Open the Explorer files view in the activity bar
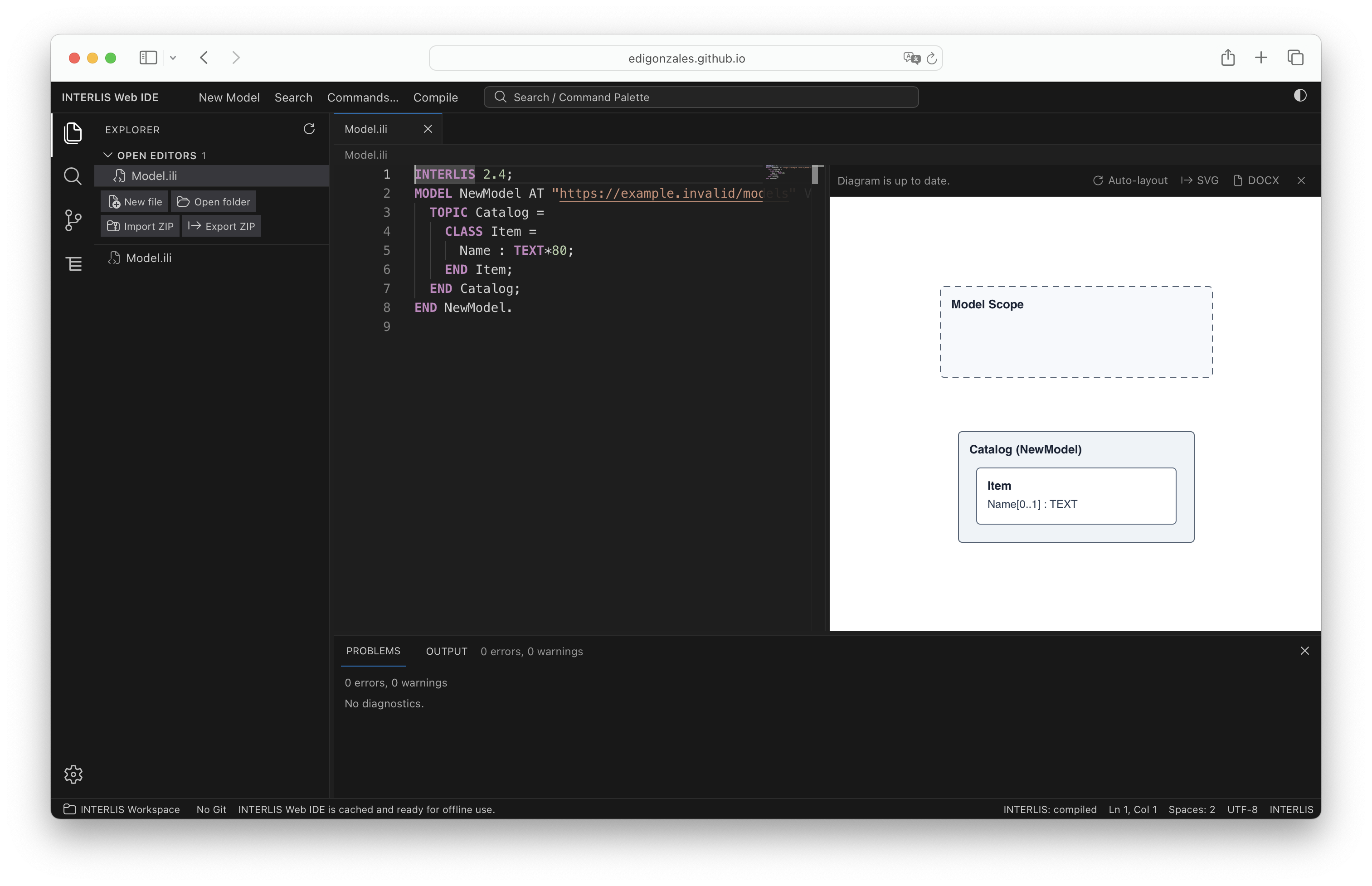Image resolution: width=1372 pixels, height=886 pixels. (73, 133)
